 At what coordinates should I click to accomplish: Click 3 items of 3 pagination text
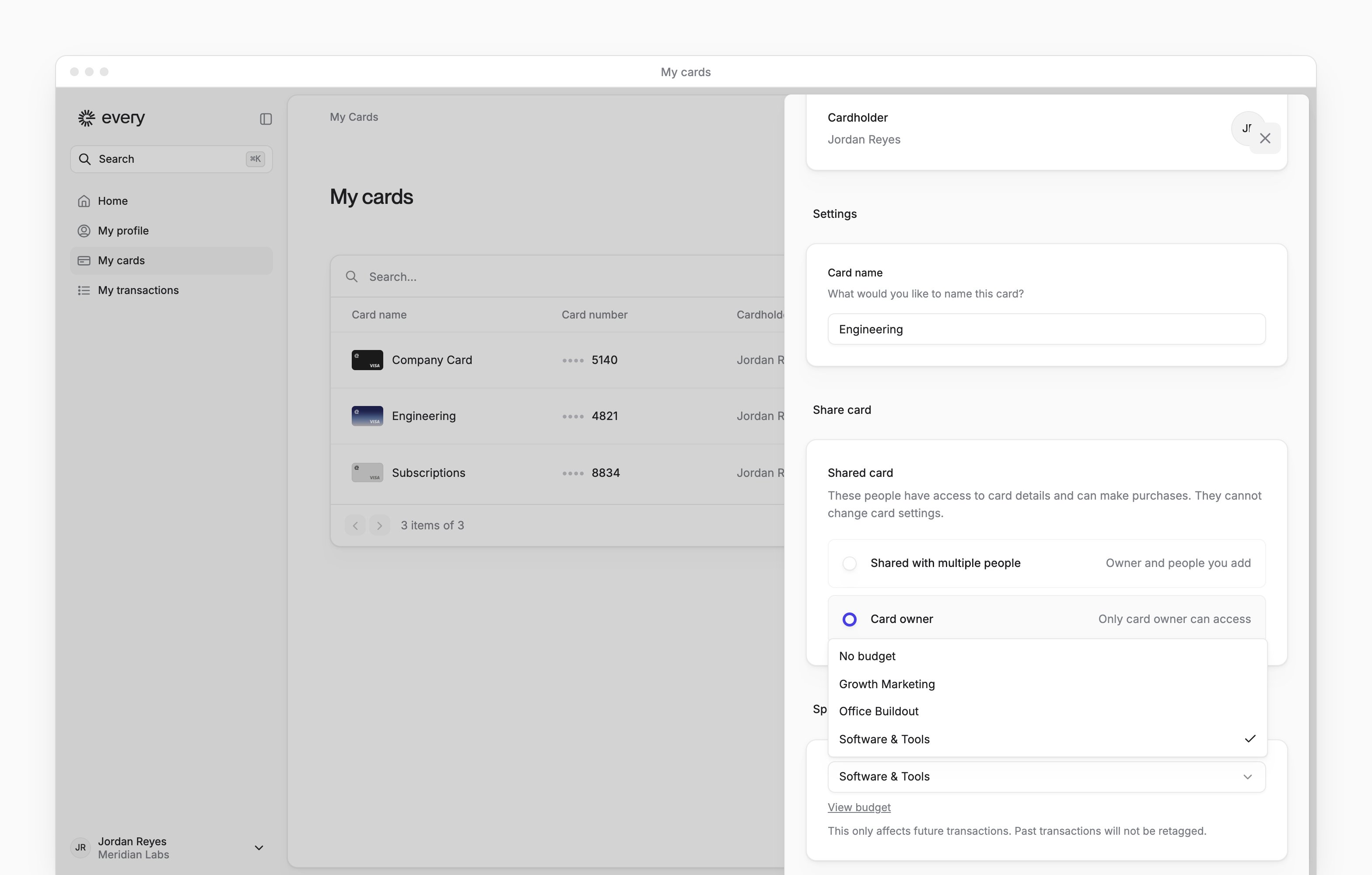pyautogui.click(x=432, y=525)
